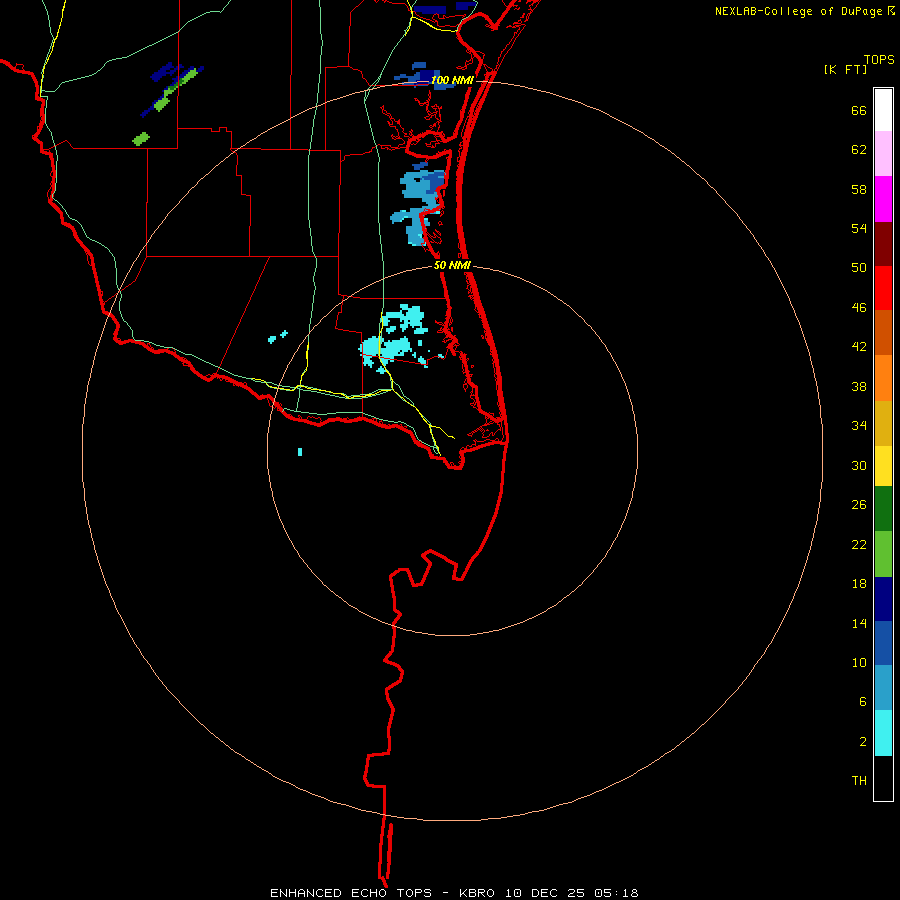The width and height of the screenshot is (900, 900).
Task: Click the light blue echo area along the coast
Action: [419, 202]
